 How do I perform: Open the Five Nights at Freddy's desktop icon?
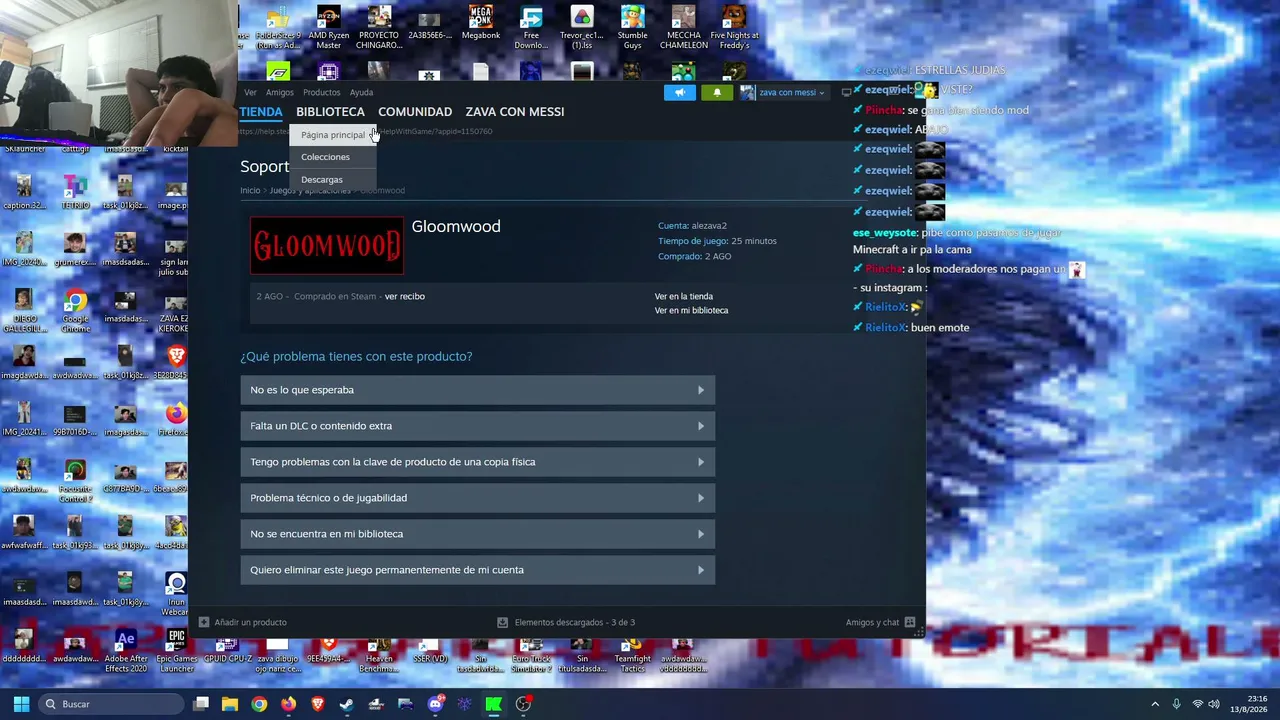735,27
